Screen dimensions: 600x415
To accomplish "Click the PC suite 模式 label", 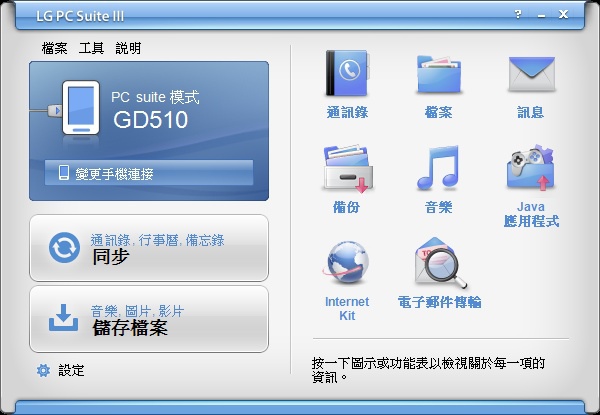I will (x=155, y=97).
